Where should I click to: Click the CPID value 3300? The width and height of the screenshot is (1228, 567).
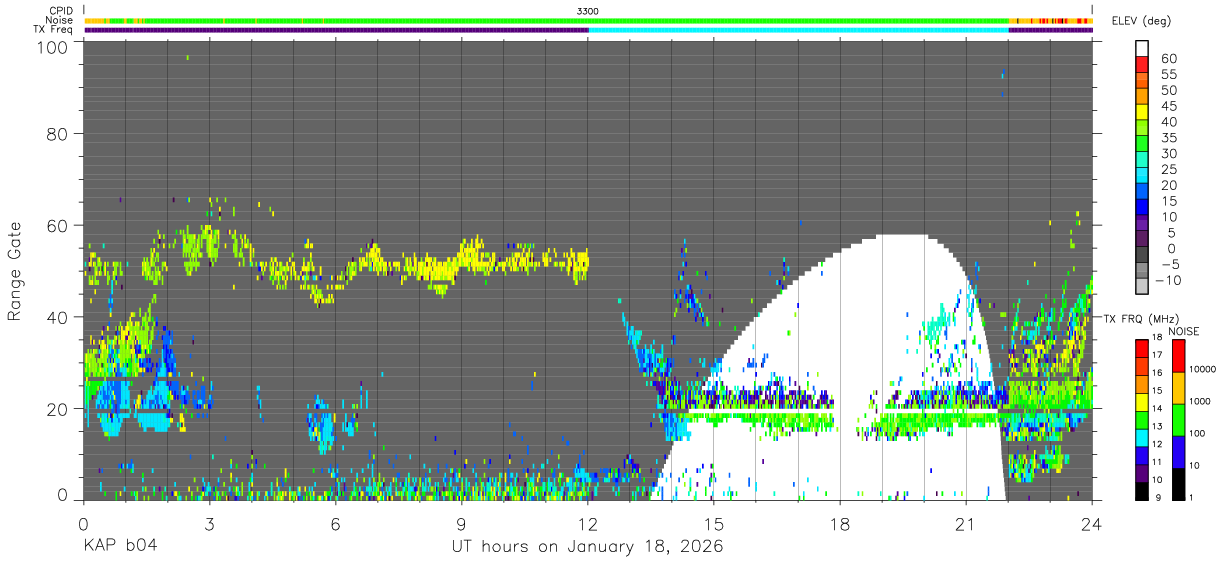tap(588, 11)
